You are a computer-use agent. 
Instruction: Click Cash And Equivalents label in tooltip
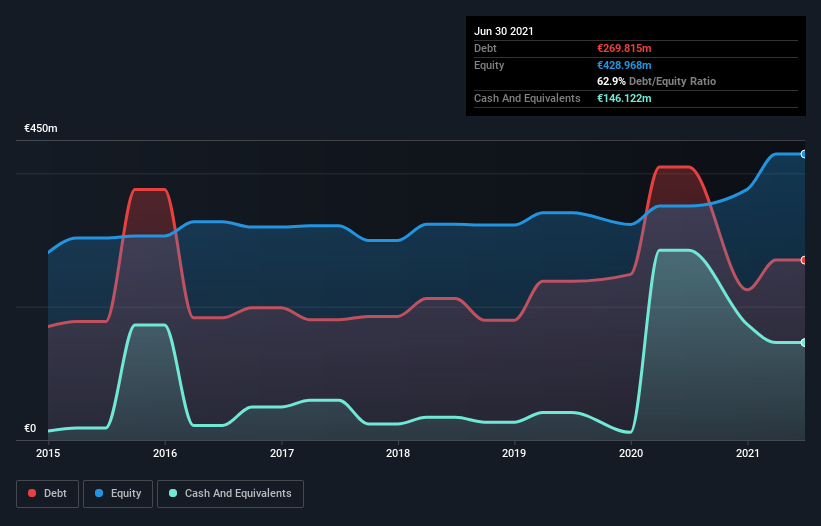527,98
